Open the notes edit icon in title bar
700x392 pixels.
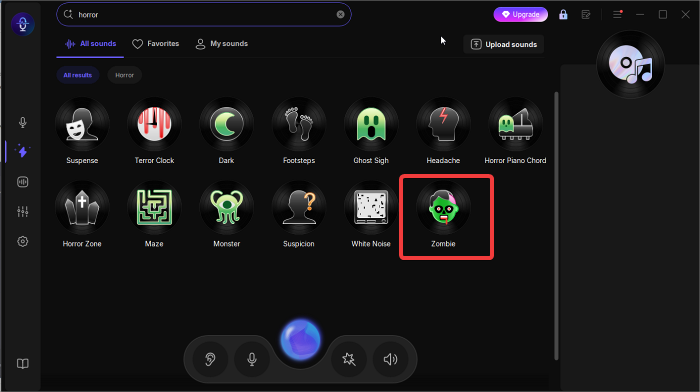coord(586,15)
